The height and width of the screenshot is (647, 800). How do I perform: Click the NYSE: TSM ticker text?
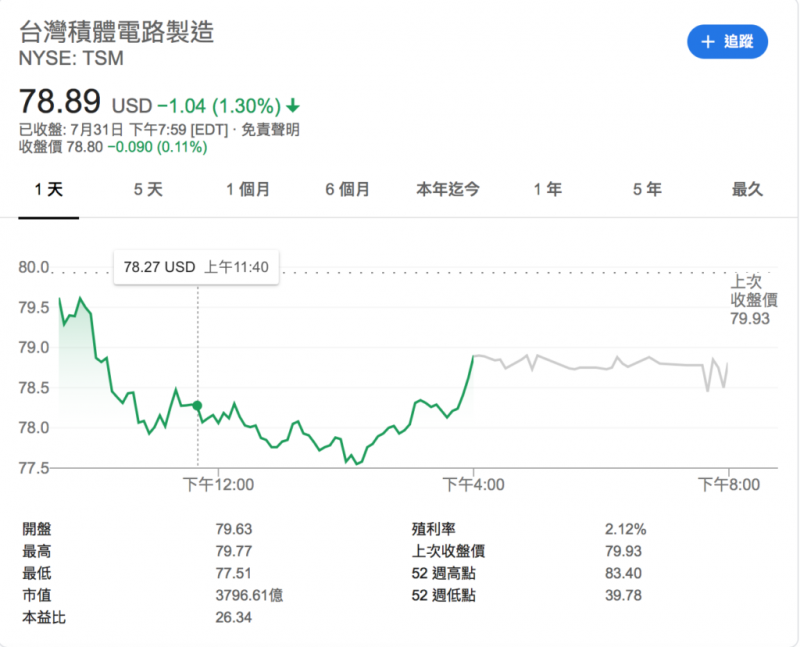tap(71, 58)
